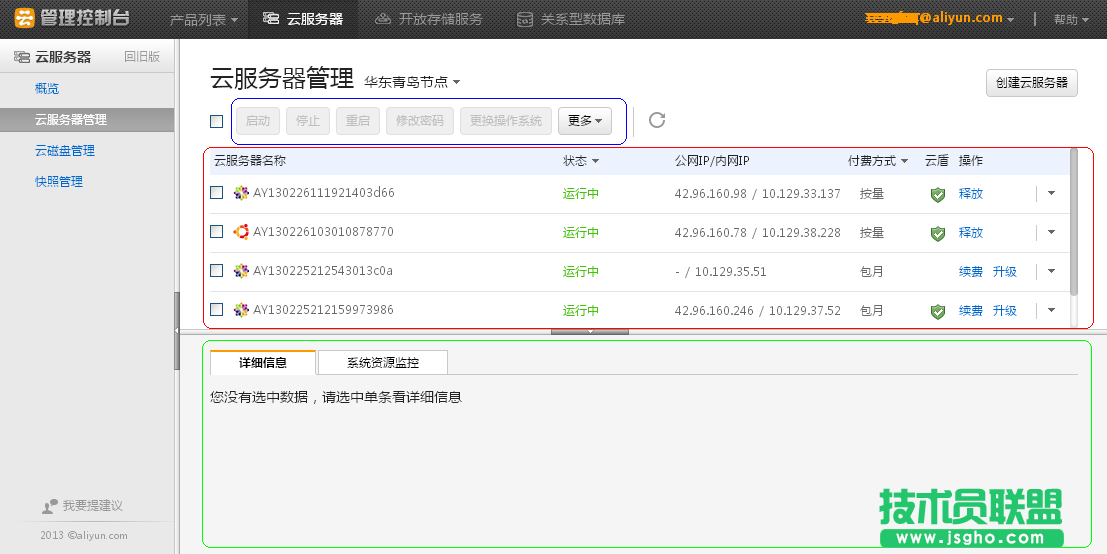Click IP text 42.96.160.246 / 10.129.37.52
The width and height of the screenshot is (1107, 554).
[x=758, y=311]
